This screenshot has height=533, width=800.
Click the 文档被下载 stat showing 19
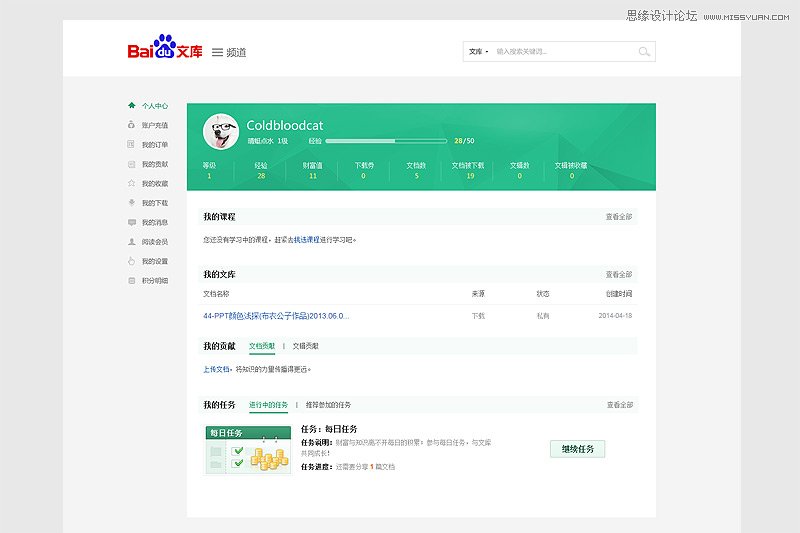pos(468,170)
